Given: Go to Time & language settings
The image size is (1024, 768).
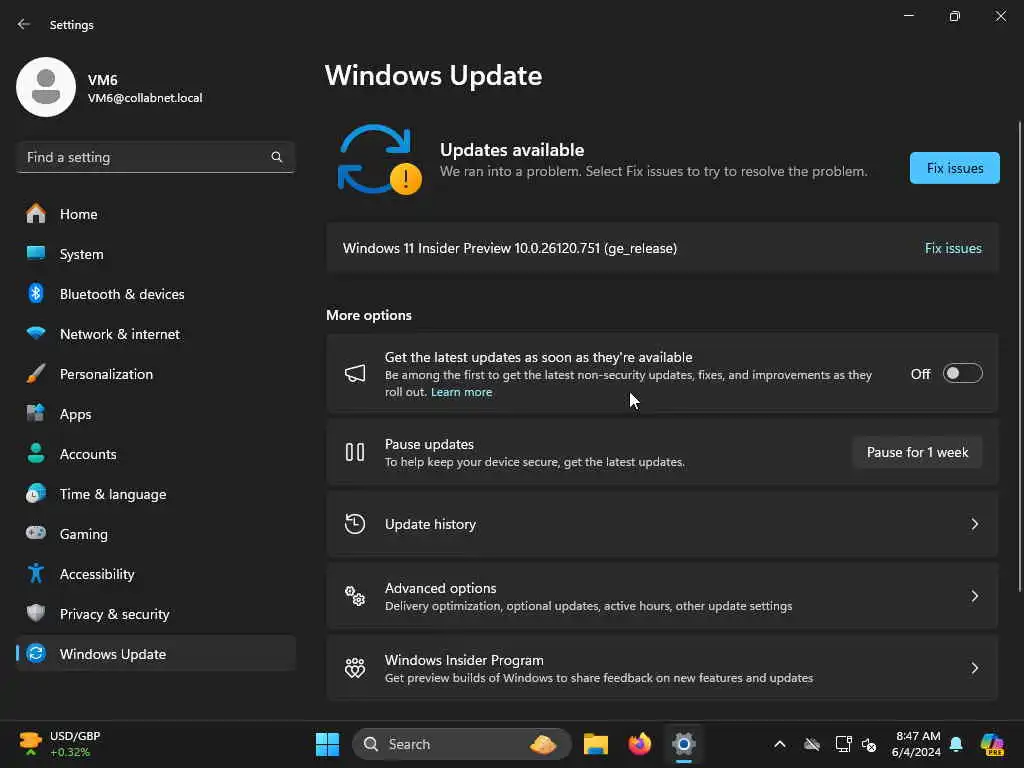Looking at the screenshot, I should click(155, 494).
